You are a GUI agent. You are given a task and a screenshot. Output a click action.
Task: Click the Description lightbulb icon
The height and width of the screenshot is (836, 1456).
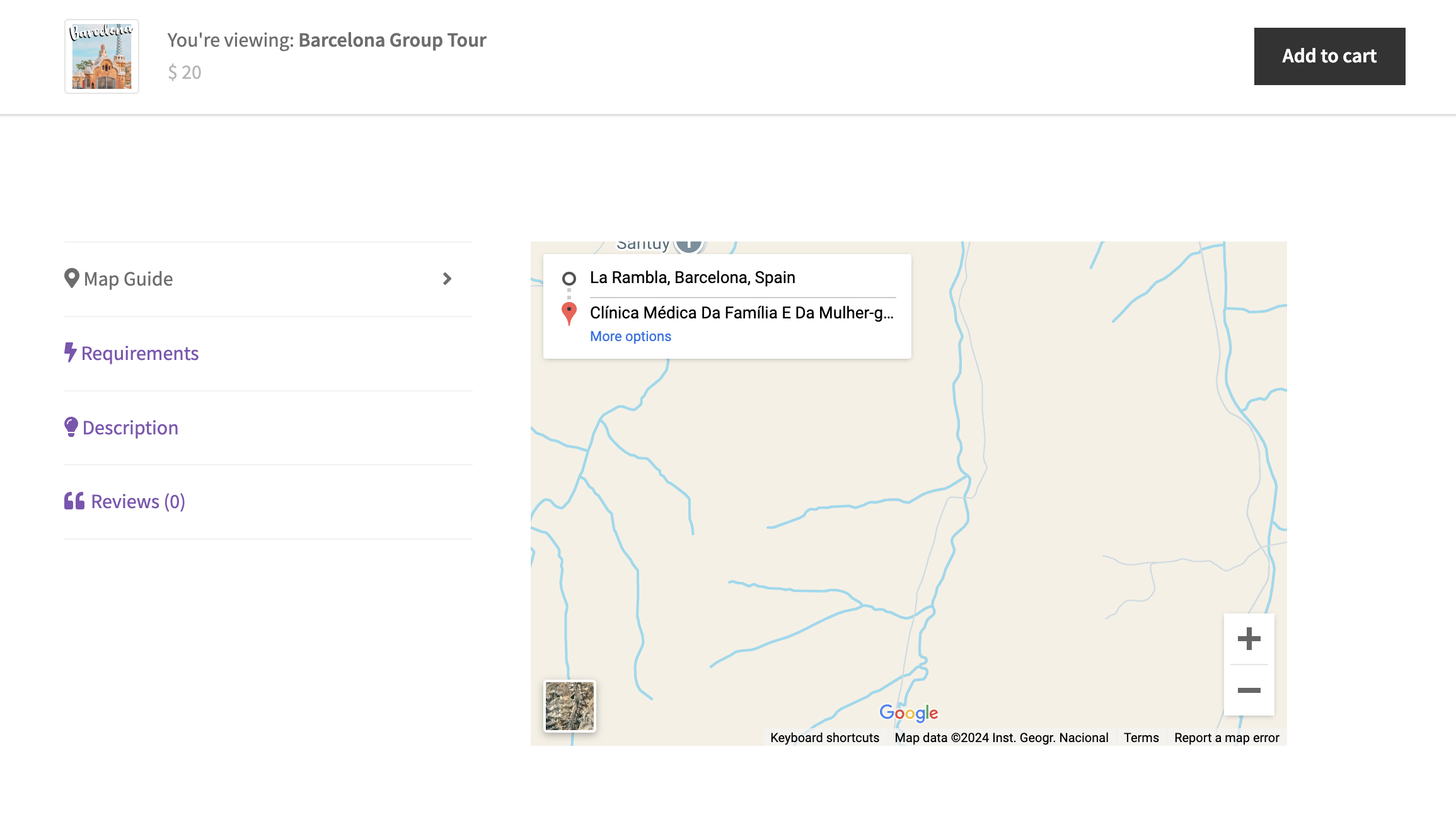click(71, 427)
